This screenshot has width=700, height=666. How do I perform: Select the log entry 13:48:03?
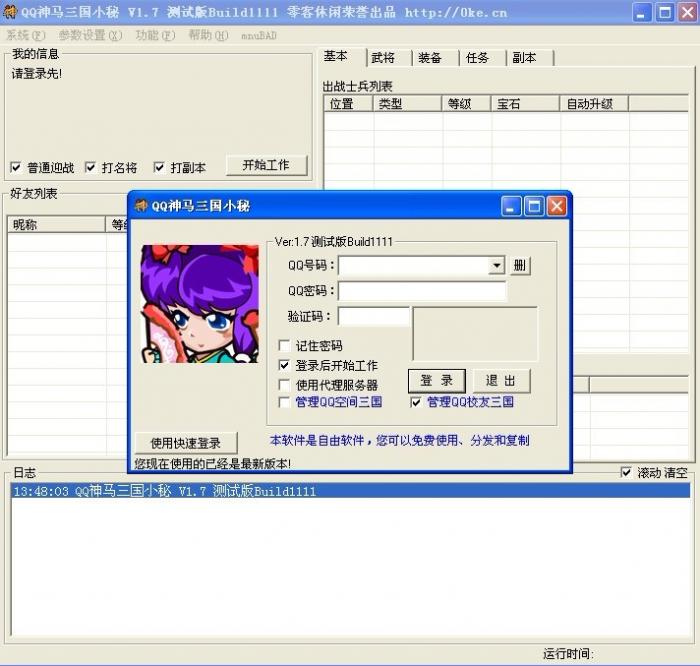(x=350, y=491)
